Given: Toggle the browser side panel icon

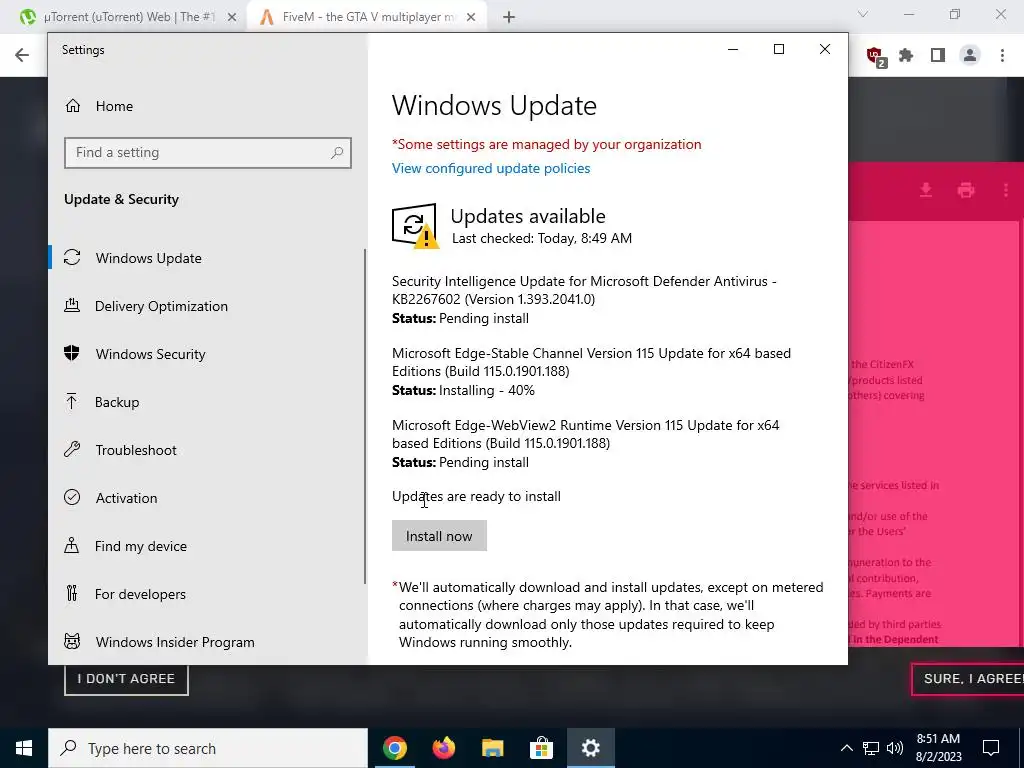Looking at the screenshot, I should 938,56.
